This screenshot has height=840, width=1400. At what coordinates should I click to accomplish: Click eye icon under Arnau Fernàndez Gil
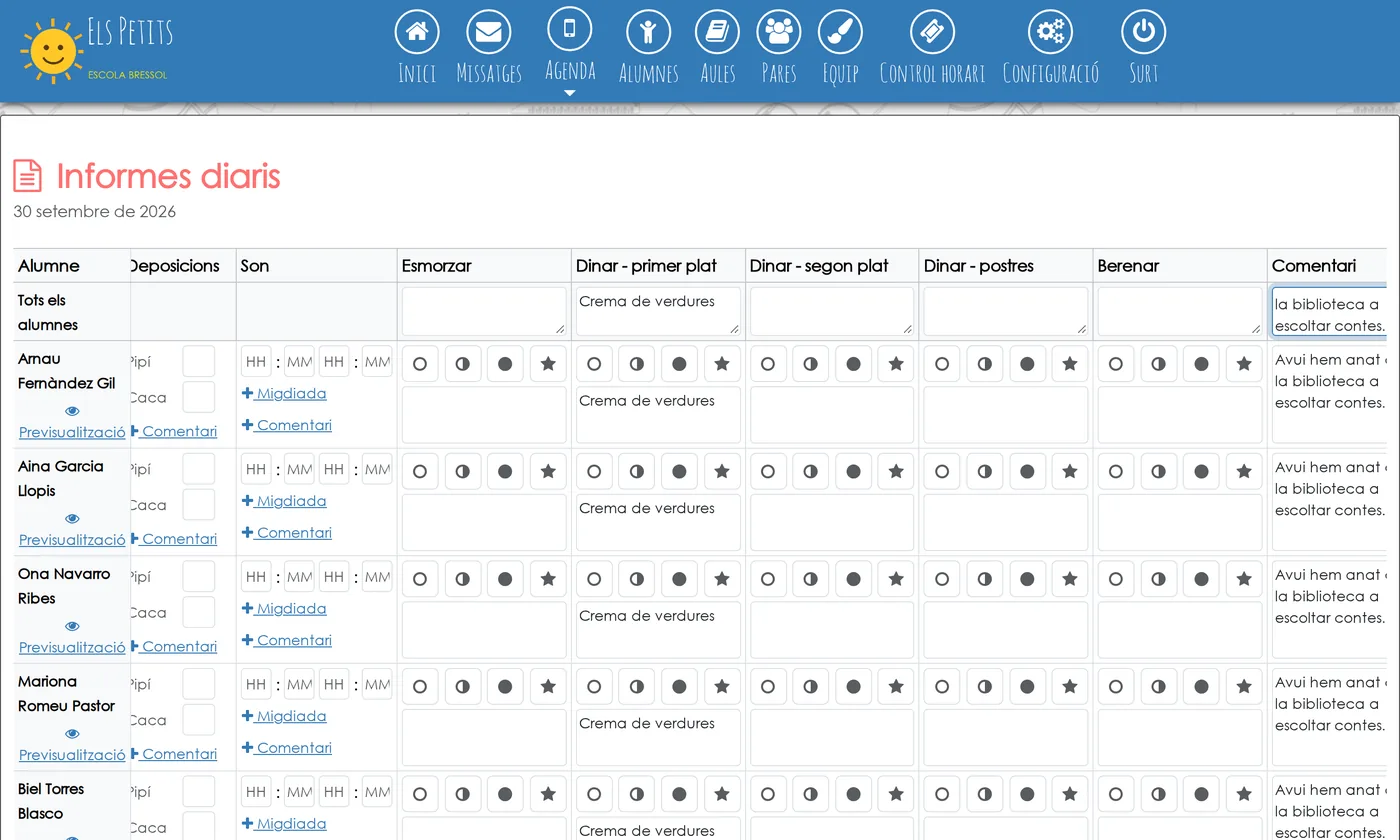[72, 411]
